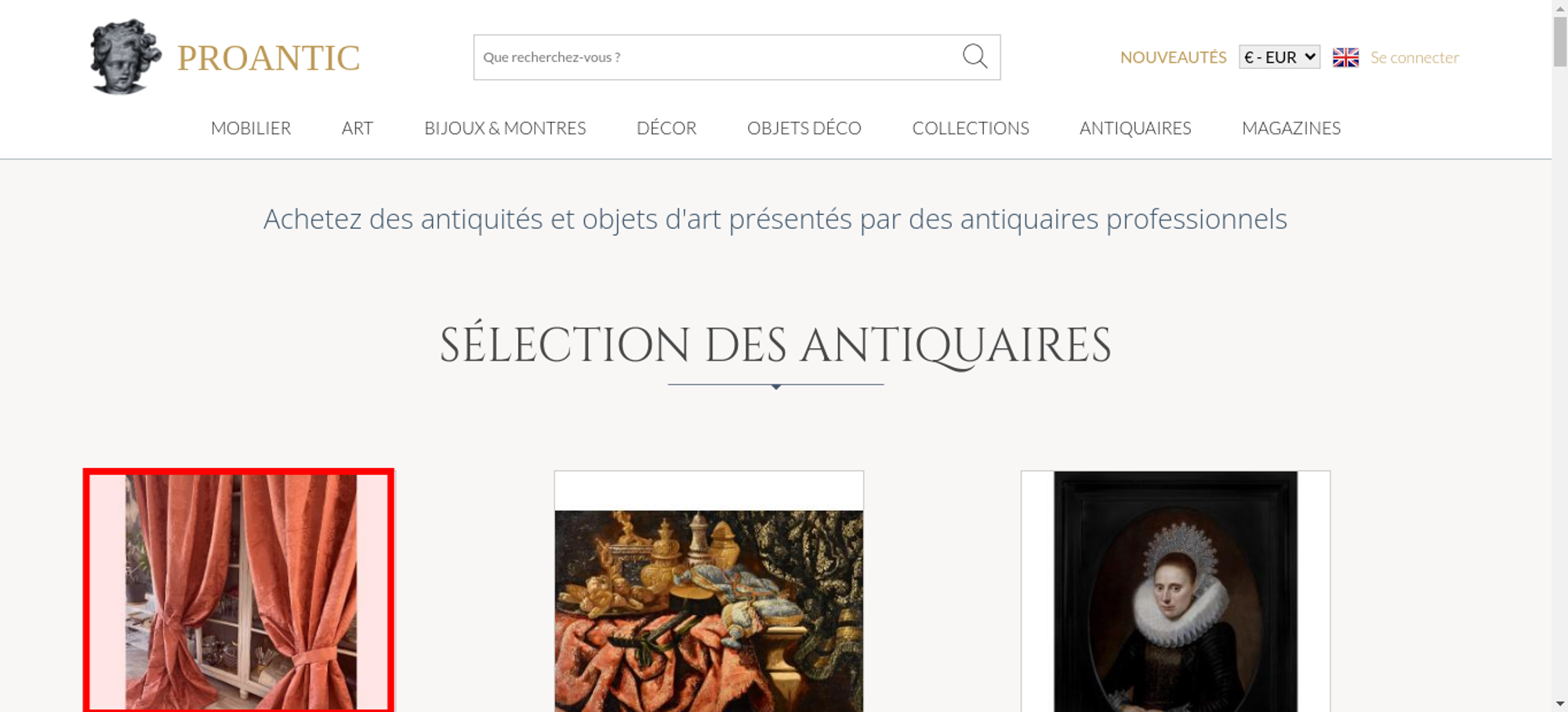The height and width of the screenshot is (712, 1568).
Task: Open the orange curtains item thumbnail
Action: point(238,591)
